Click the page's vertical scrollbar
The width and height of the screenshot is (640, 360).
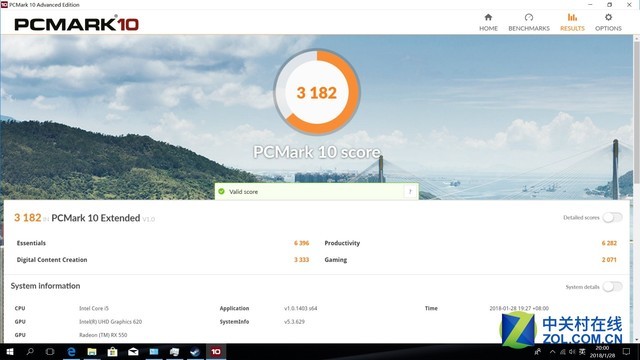coord(636,112)
